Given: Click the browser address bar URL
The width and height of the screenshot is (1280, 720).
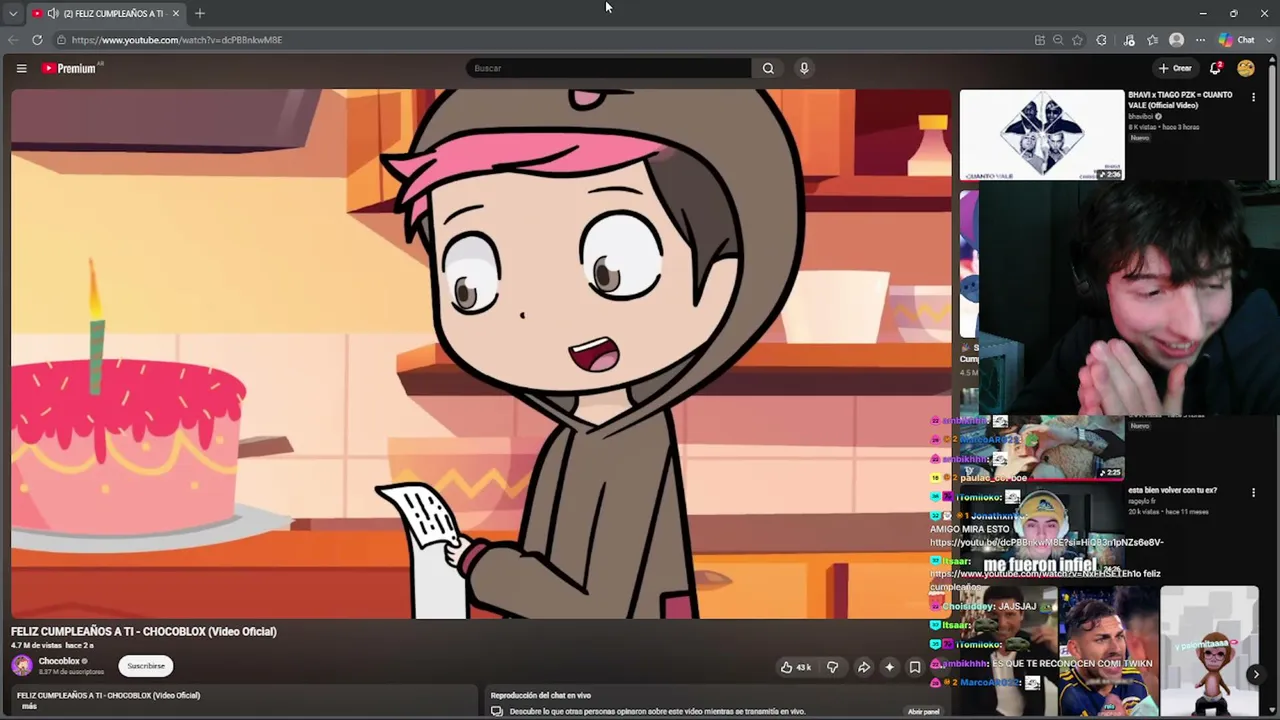Looking at the screenshot, I should click(177, 40).
